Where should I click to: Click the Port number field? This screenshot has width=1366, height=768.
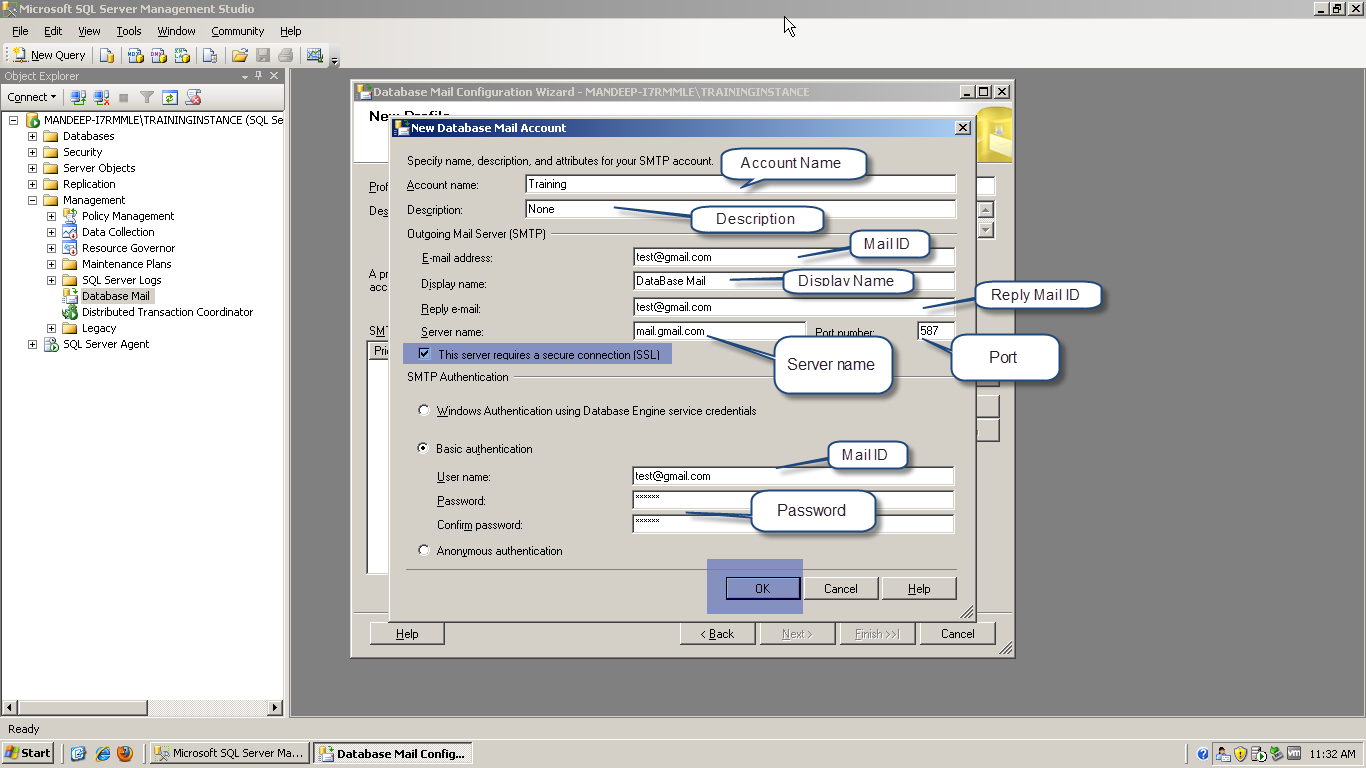click(x=936, y=331)
